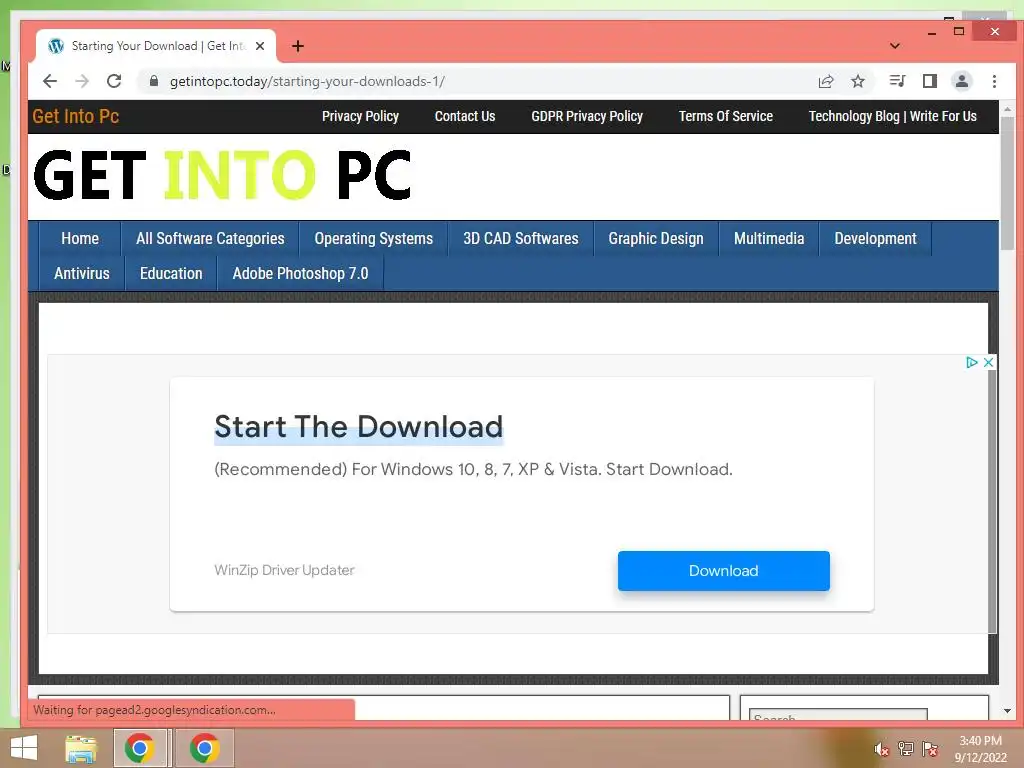Switch to second Chrome taskbar icon
This screenshot has width=1024, height=768.
tap(204, 748)
